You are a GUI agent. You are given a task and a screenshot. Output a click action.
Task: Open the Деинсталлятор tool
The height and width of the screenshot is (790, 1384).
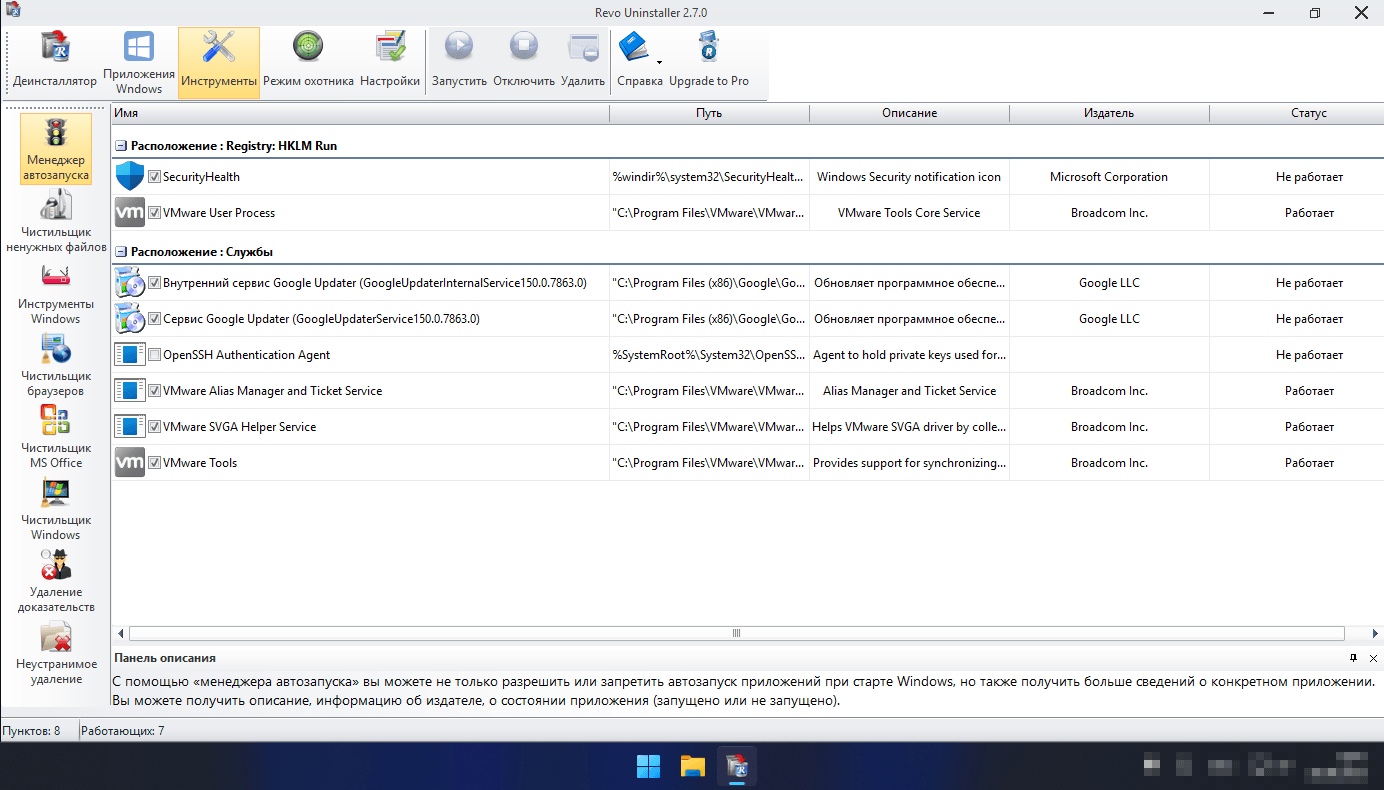[55, 62]
